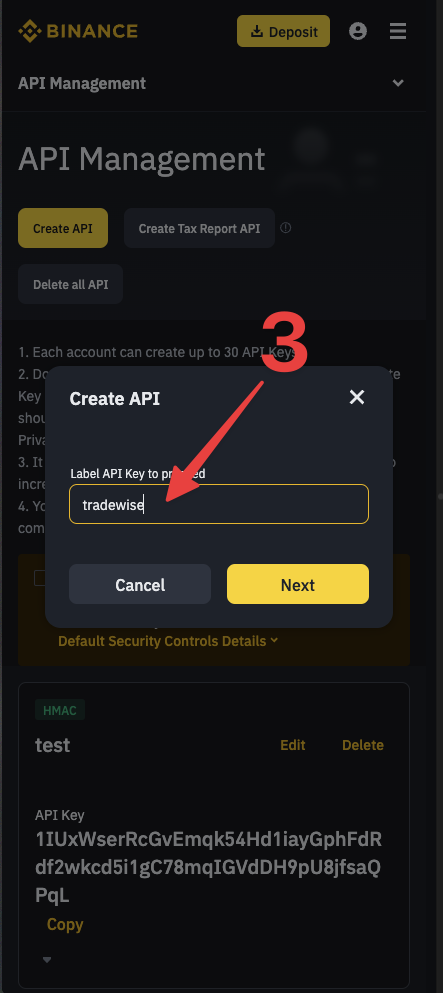Screen dimensions: 443x993
Task: Click the Deposit button
Action: 284,31
